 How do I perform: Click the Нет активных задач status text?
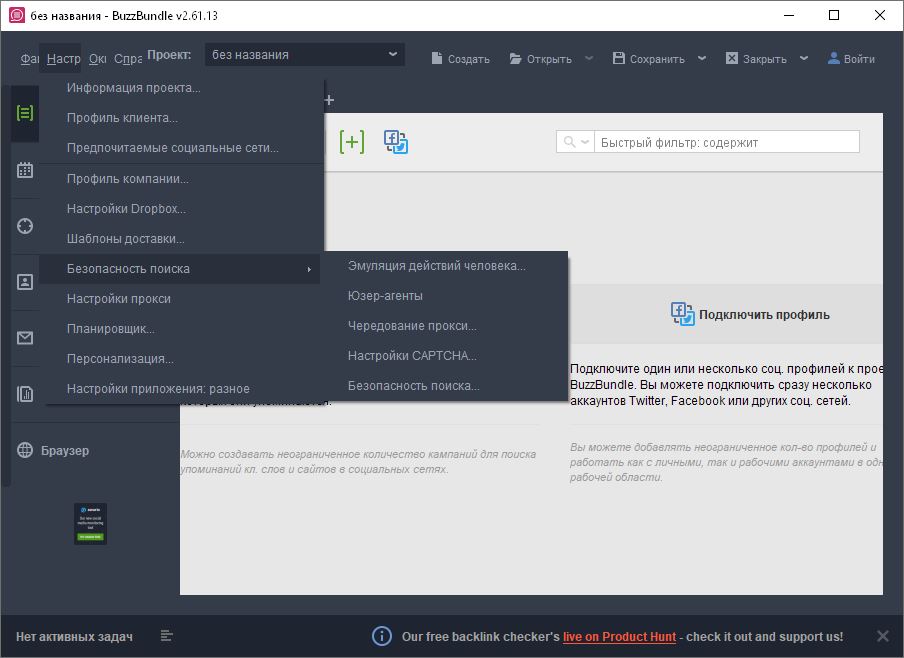click(74, 637)
